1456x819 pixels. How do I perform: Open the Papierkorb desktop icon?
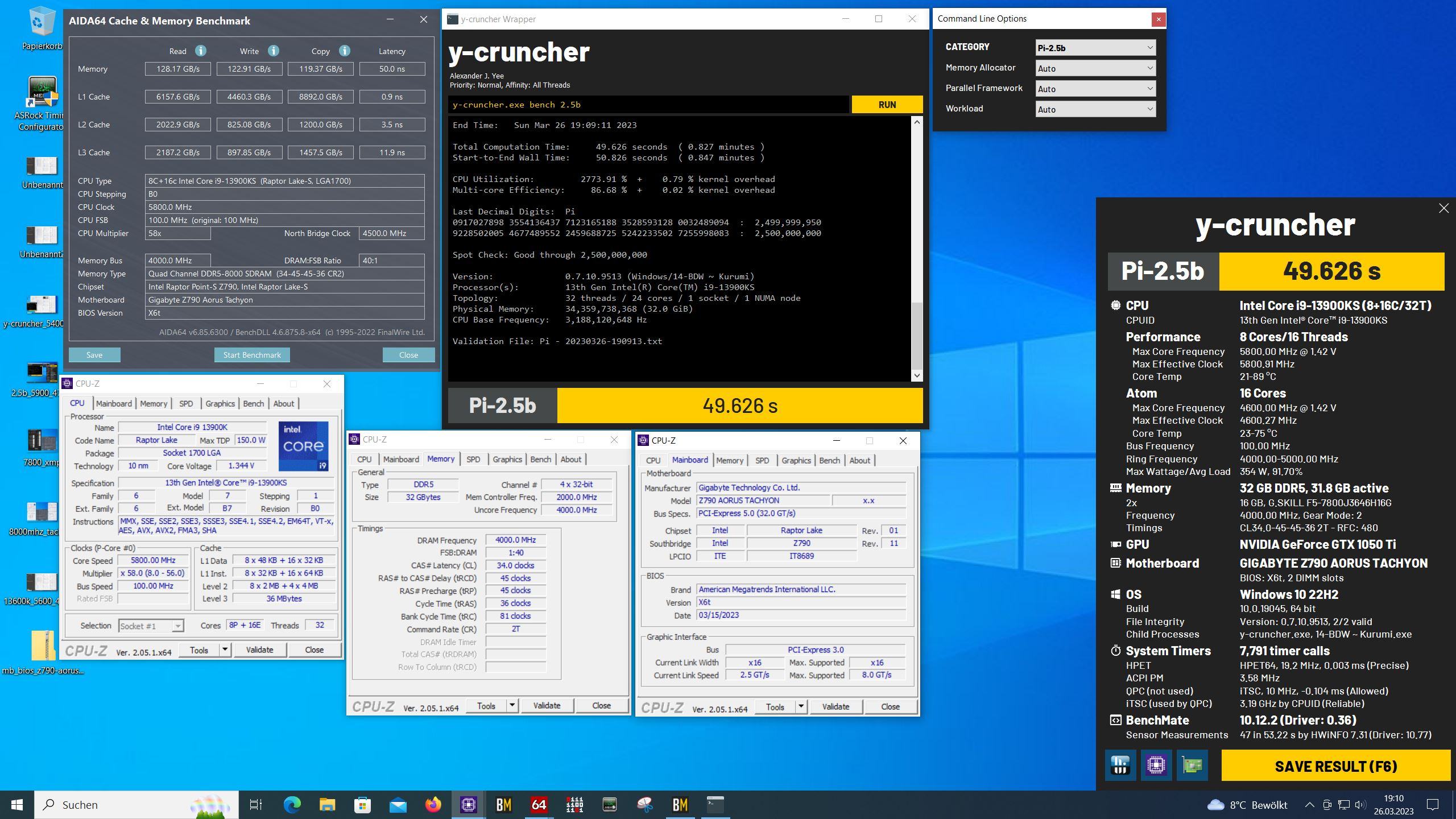[42, 28]
